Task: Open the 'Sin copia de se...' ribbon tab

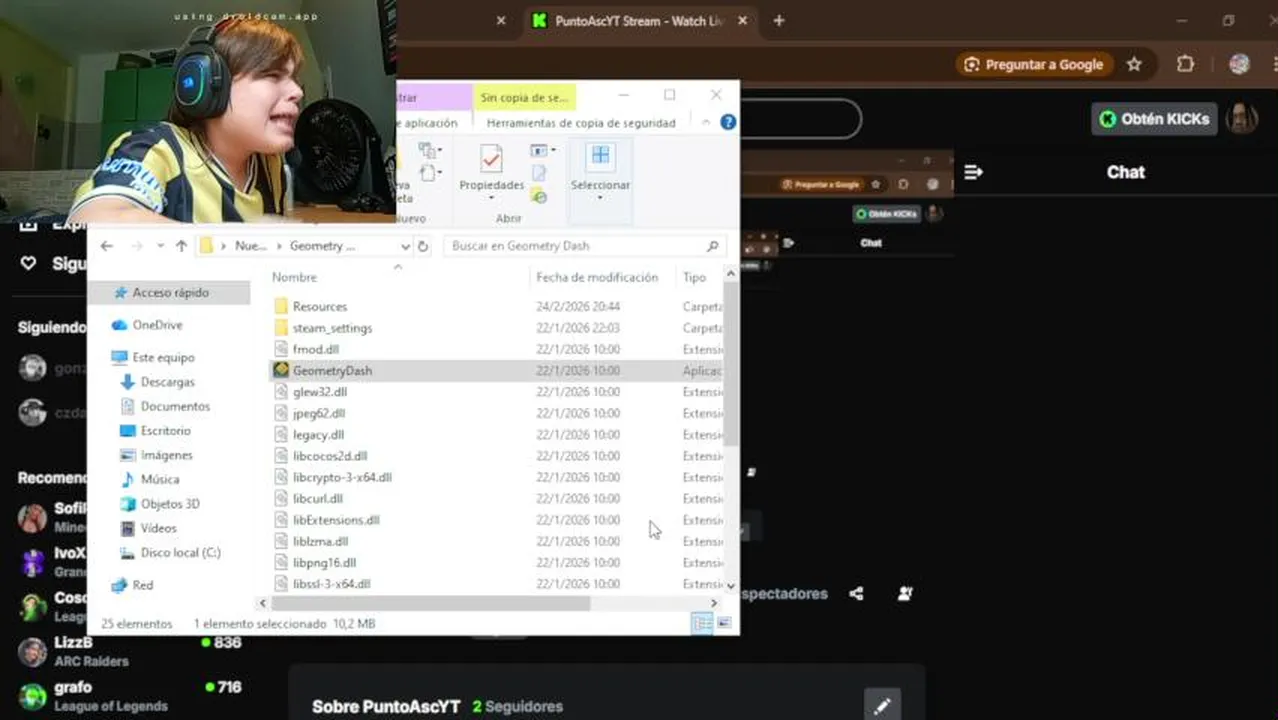Action: (x=523, y=97)
